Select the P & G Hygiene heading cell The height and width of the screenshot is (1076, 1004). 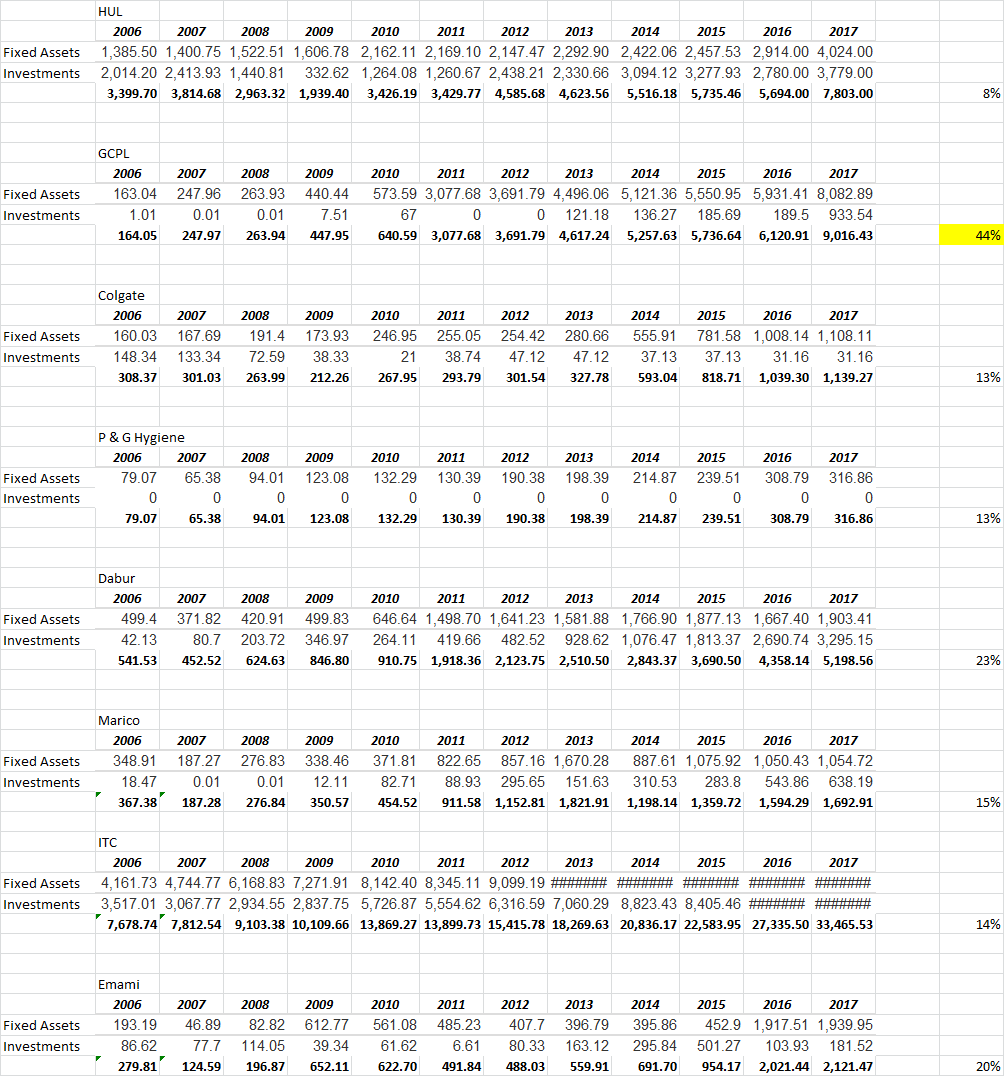tap(141, 437)
